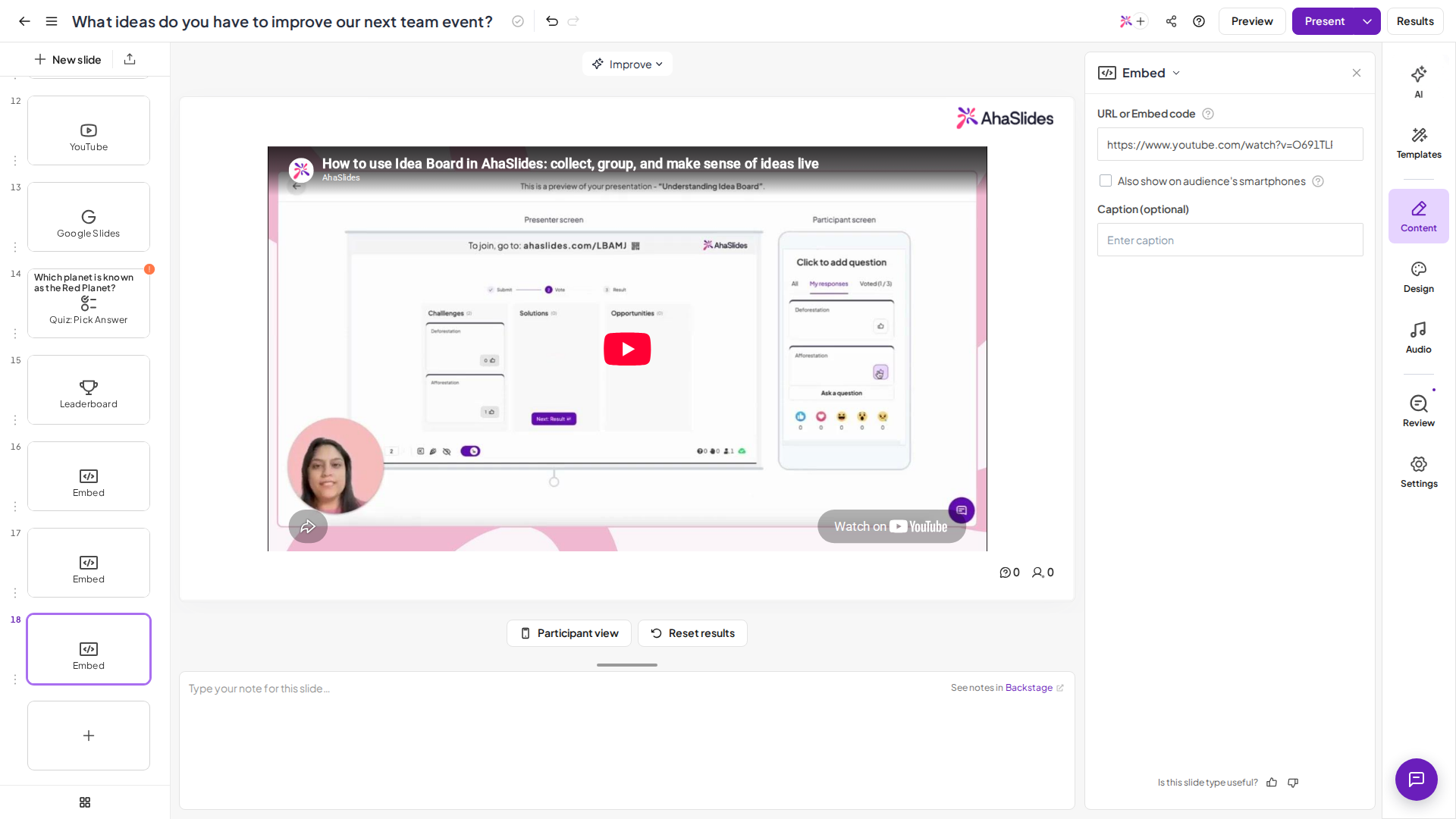Click the import upload icon beside New slide
Screen dimensions: 1456x819
(x=130, y=59)
